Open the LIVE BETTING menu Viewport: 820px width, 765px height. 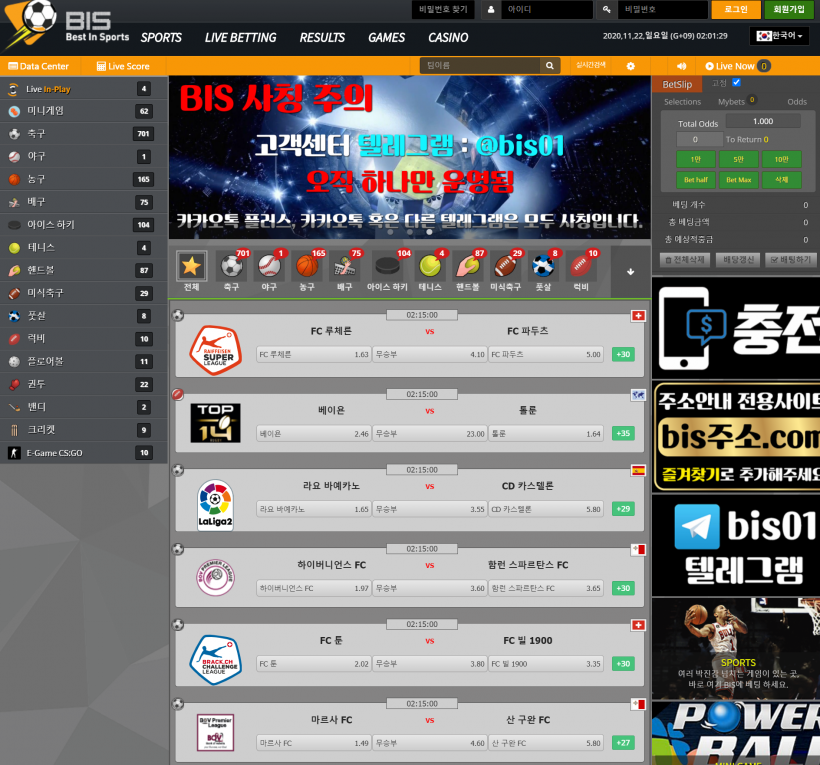[x=241, y=38]
